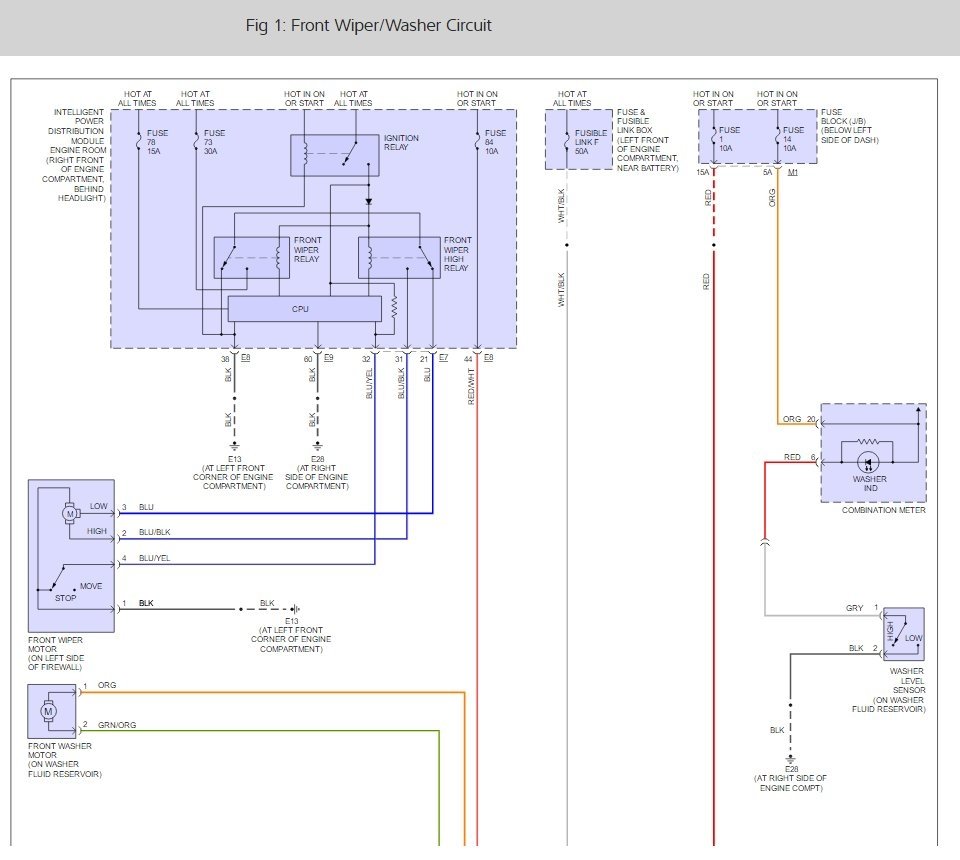Screen dimensions: 960x860
Task: Click the "FUSE 73 30A" label
Action: [214, 142]
